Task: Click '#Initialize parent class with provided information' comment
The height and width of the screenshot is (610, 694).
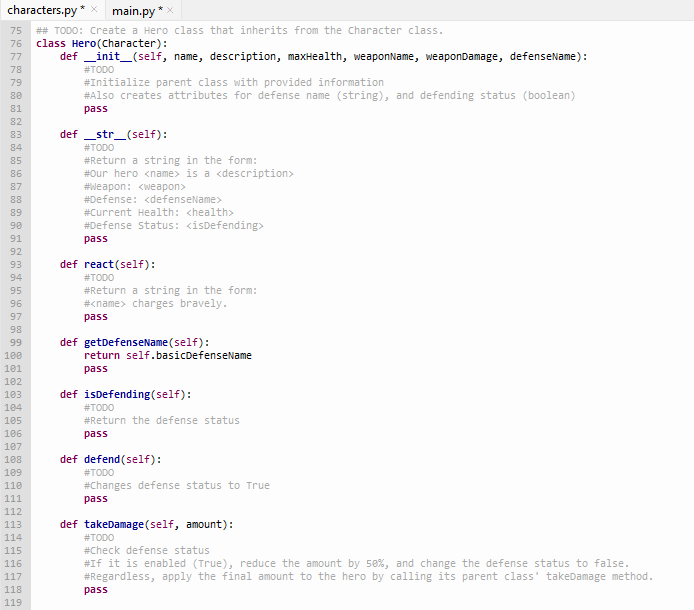Action: [x=234, y=82]
